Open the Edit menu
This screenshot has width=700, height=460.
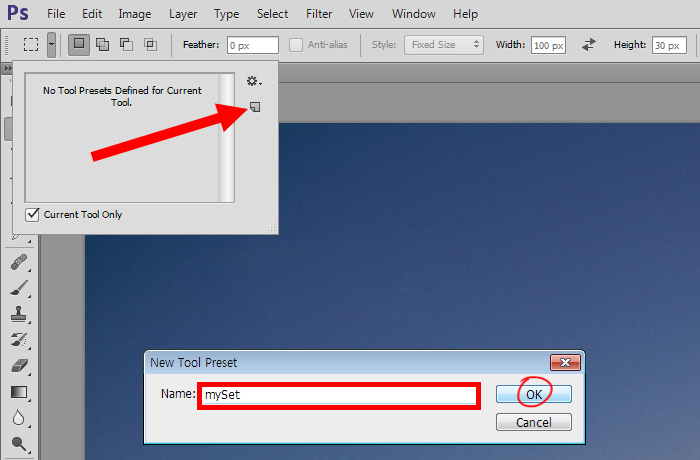coord(92,14)
